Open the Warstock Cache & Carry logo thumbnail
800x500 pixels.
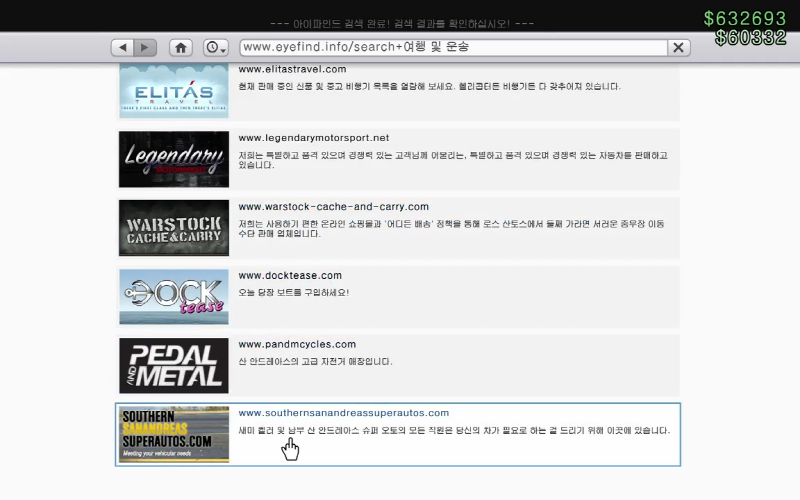[x=174, y=228]
